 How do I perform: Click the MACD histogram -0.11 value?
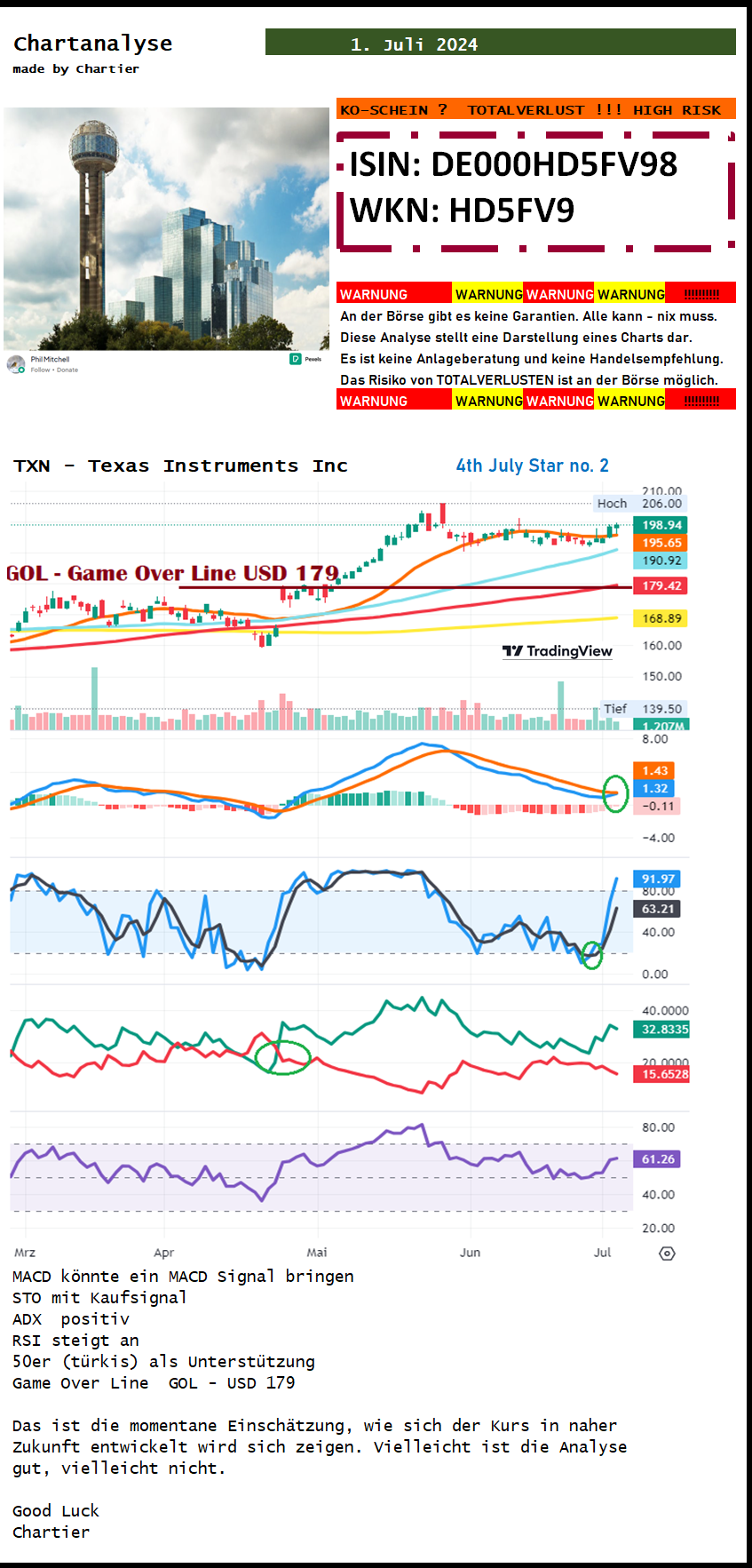(658, 806)
